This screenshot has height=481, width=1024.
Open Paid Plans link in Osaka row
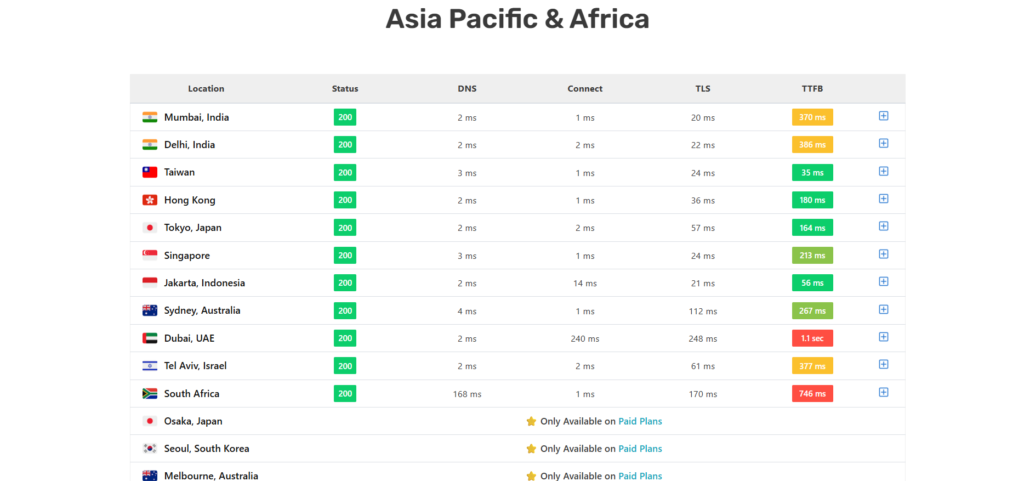point(640,421)
